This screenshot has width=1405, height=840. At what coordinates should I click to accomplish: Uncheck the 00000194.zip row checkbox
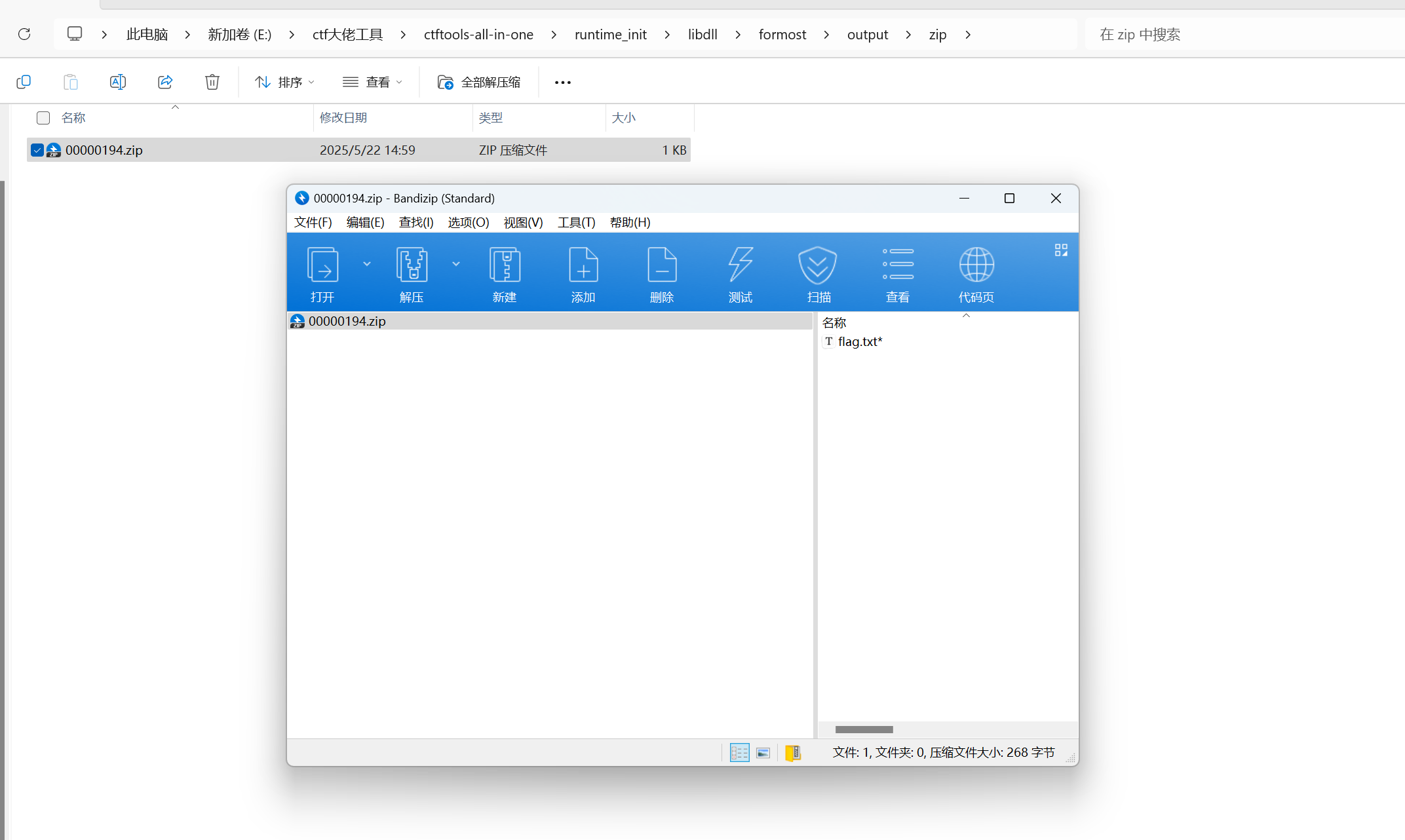click(x=37, y=150)
